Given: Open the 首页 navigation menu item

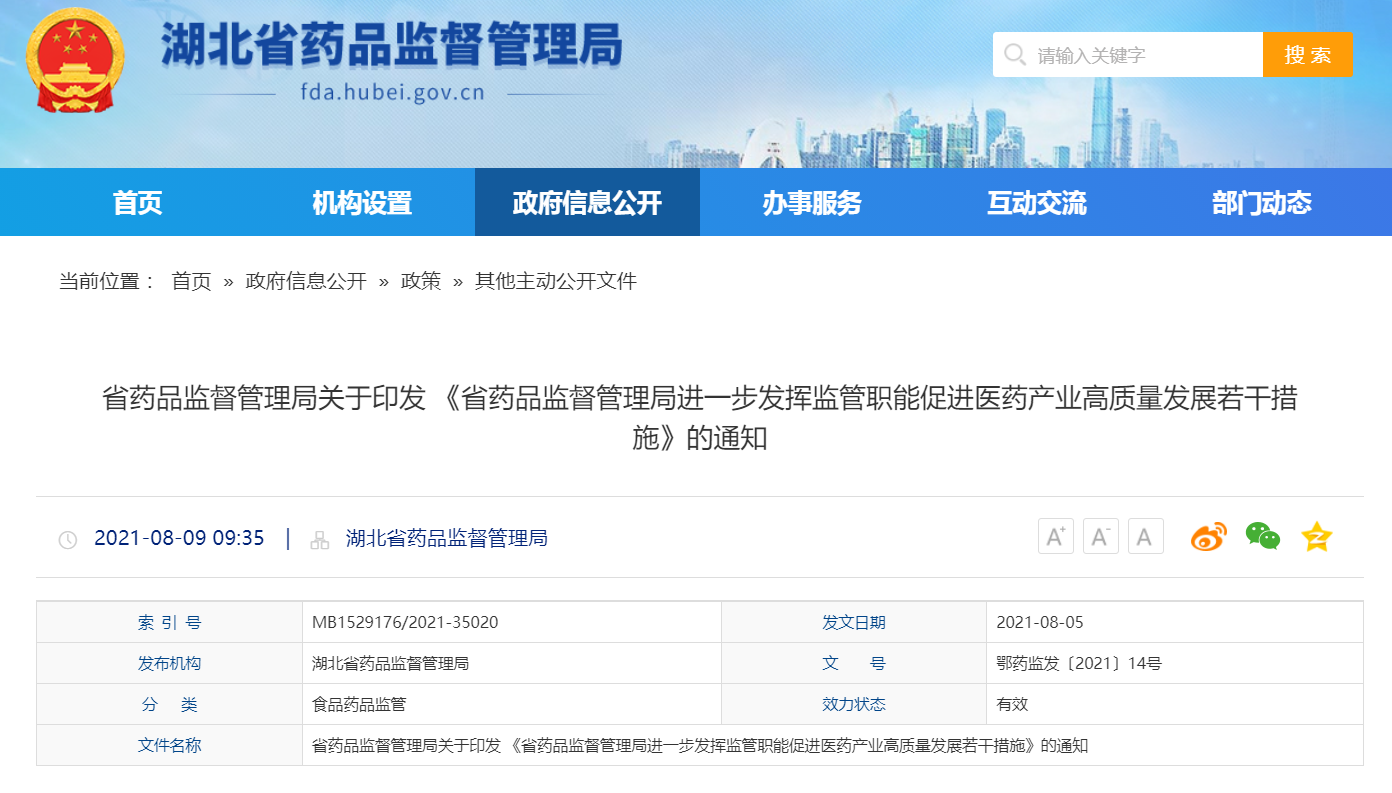Looking at the screenshot, I should 137,203.
